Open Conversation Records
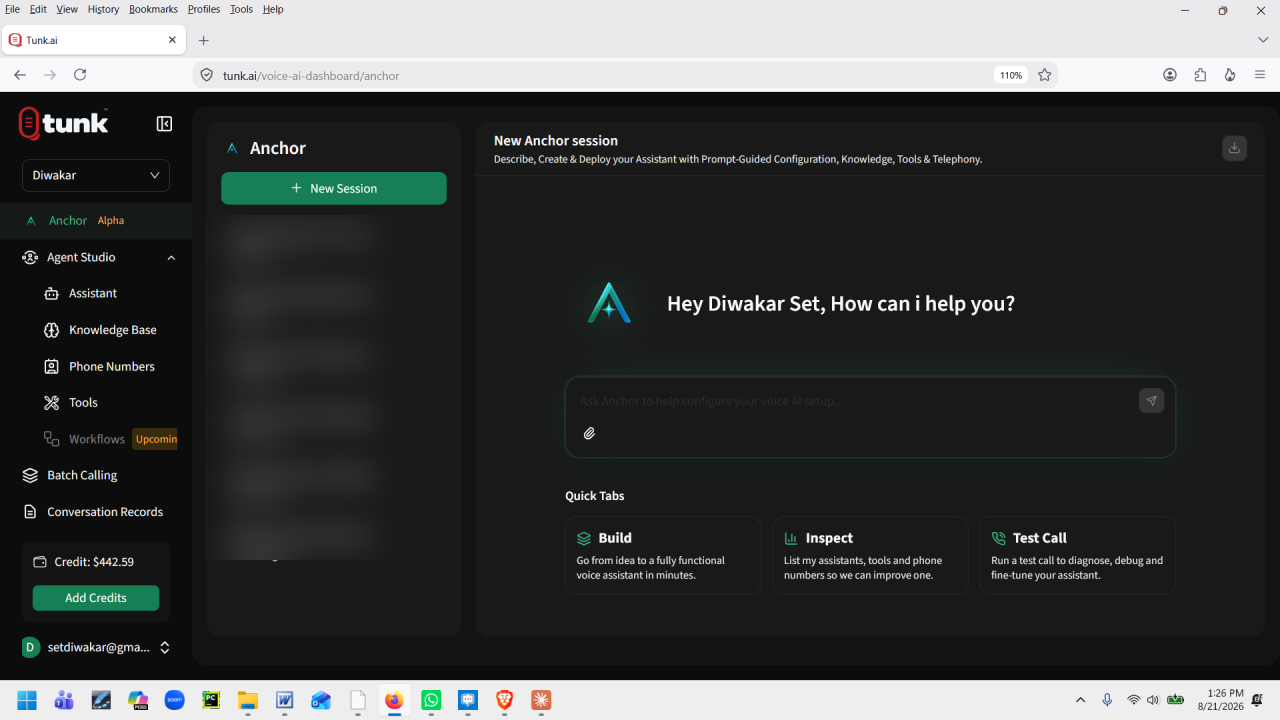 click(104, 512)
